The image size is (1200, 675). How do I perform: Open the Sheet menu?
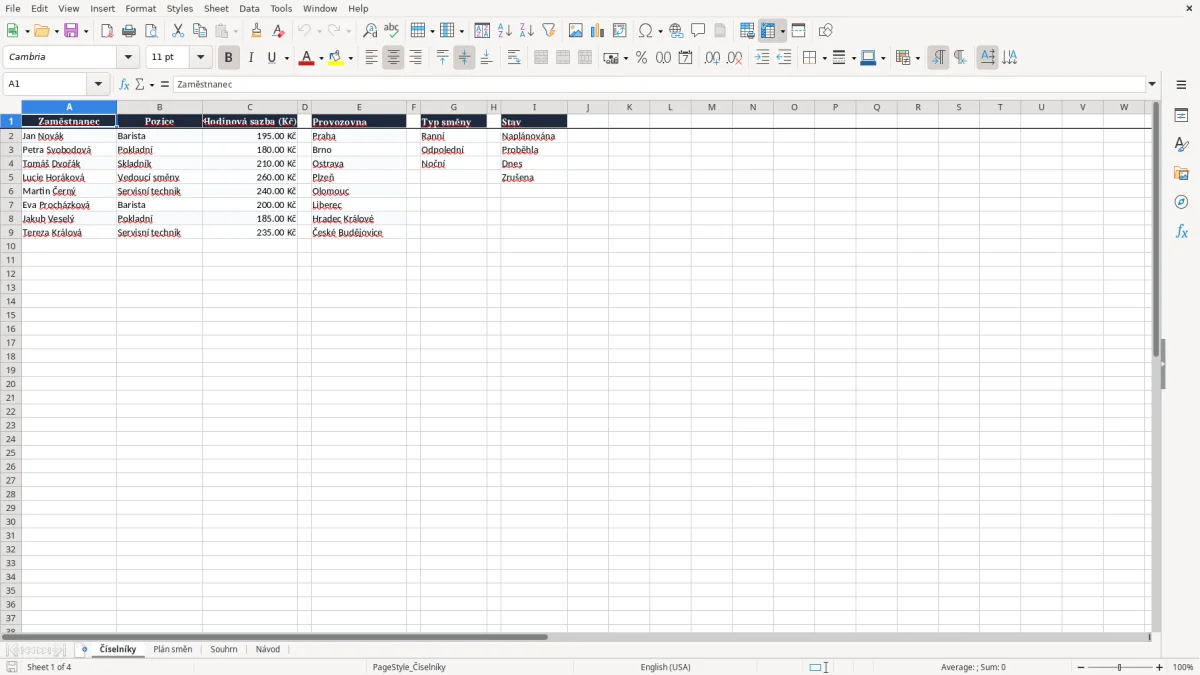point(216,8)
